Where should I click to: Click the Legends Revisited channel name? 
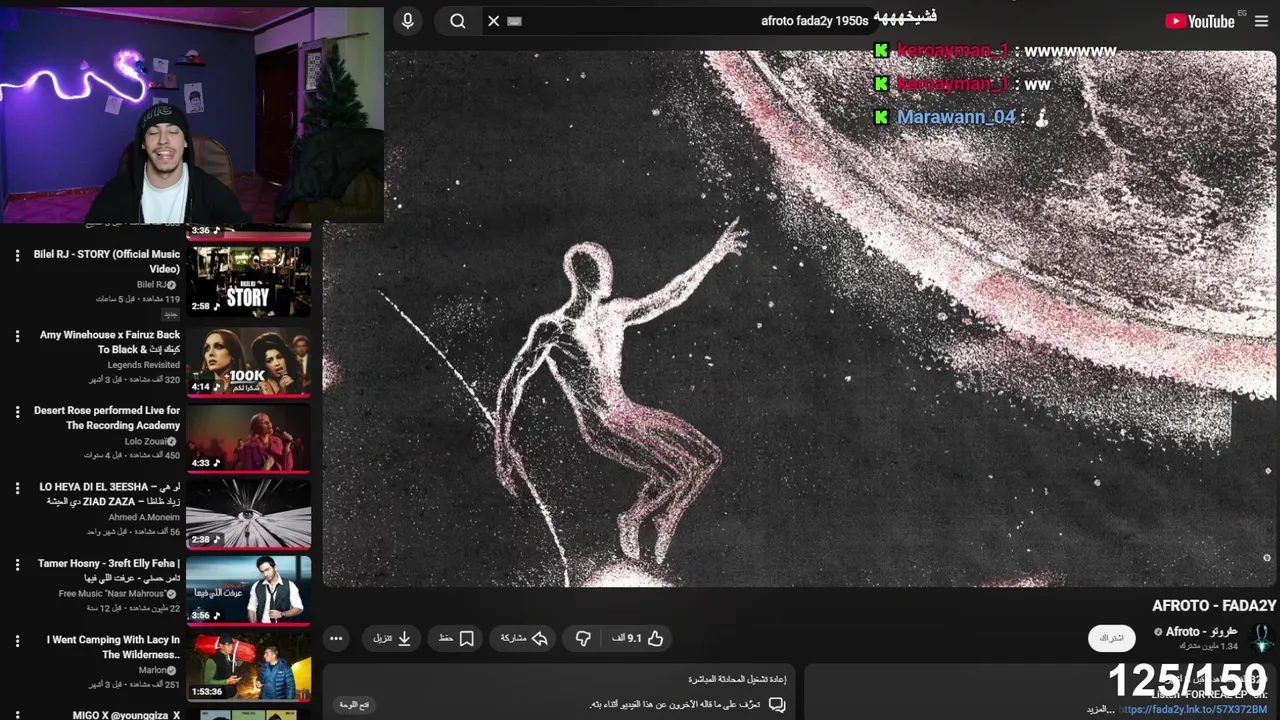144,365
